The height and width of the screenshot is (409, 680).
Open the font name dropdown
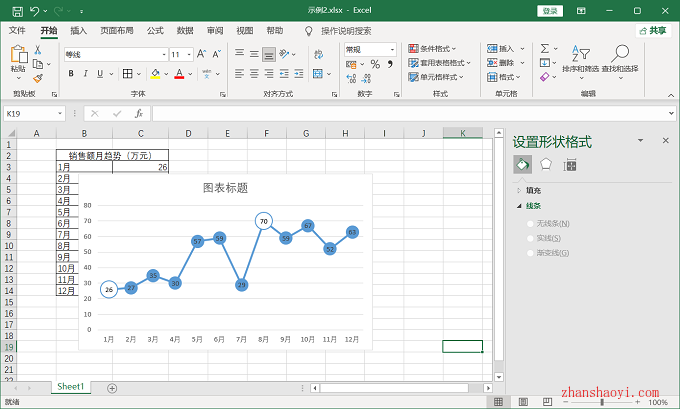[164, 55]
